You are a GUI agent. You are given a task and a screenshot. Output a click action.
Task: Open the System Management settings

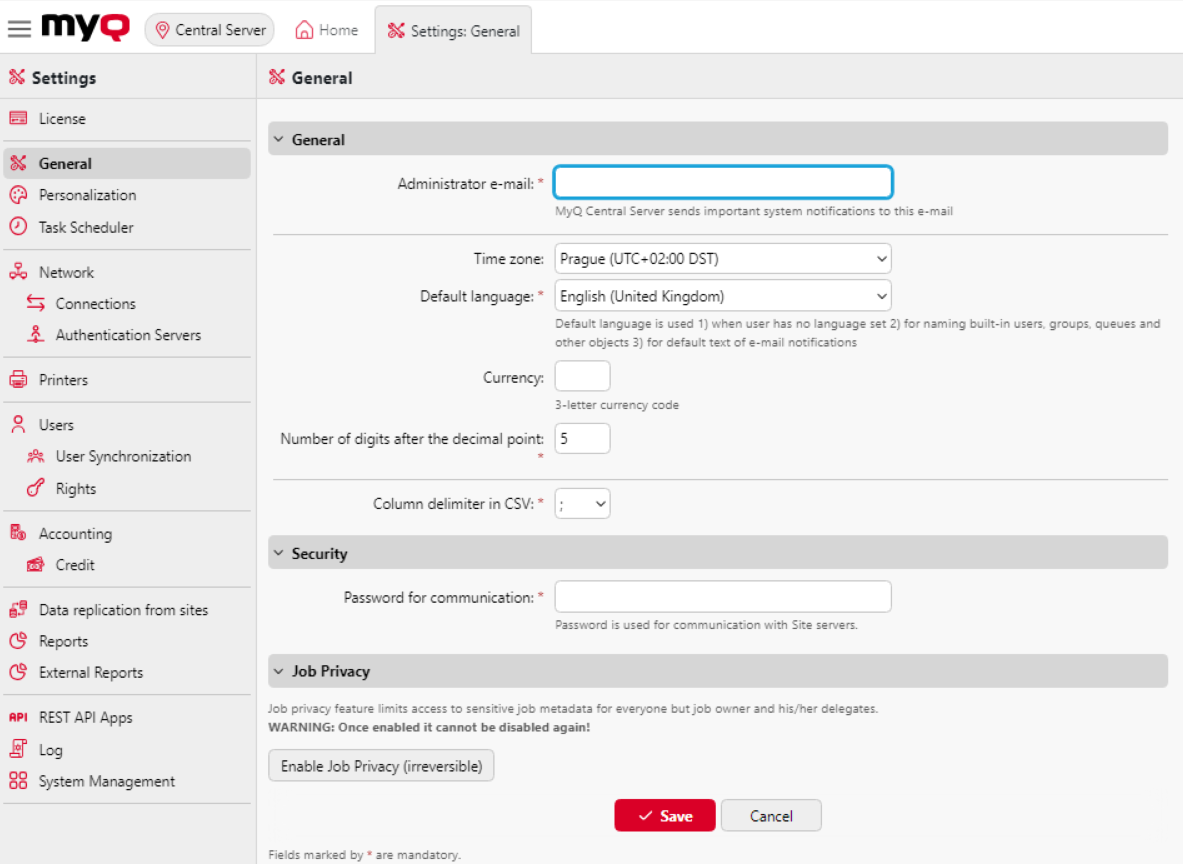tap(16, 781)
